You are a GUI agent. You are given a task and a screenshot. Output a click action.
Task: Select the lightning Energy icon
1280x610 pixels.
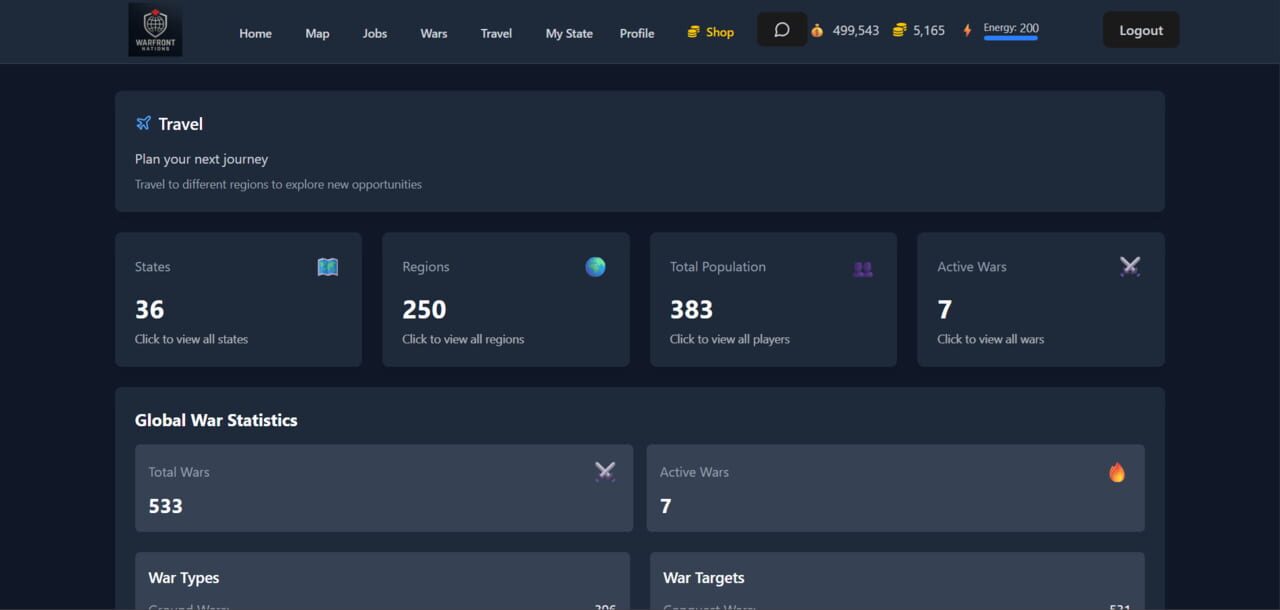tap(966, 30)
